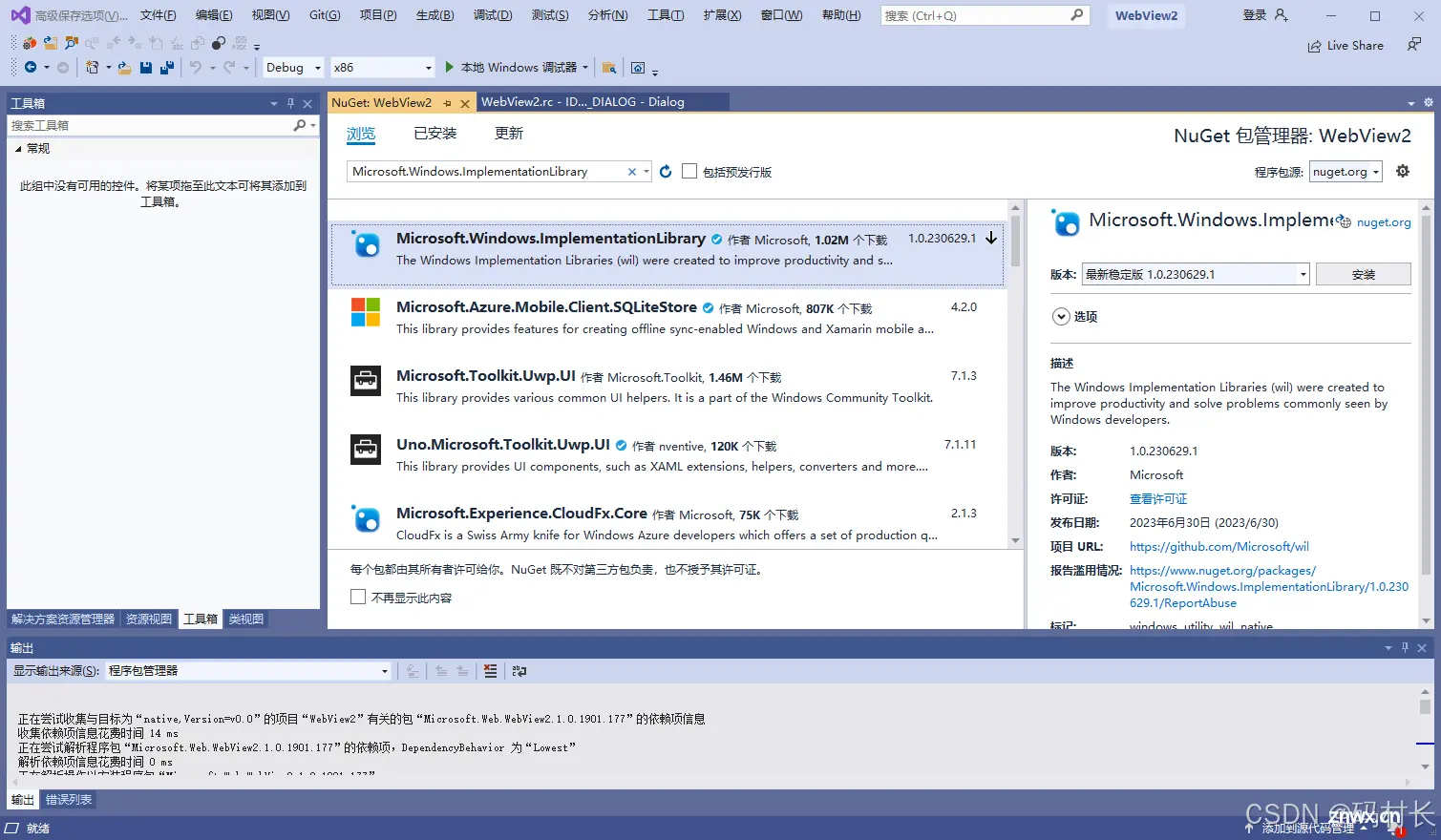Click the undo arrow icon
The image size is (1441, 840).
coord(196,67)
